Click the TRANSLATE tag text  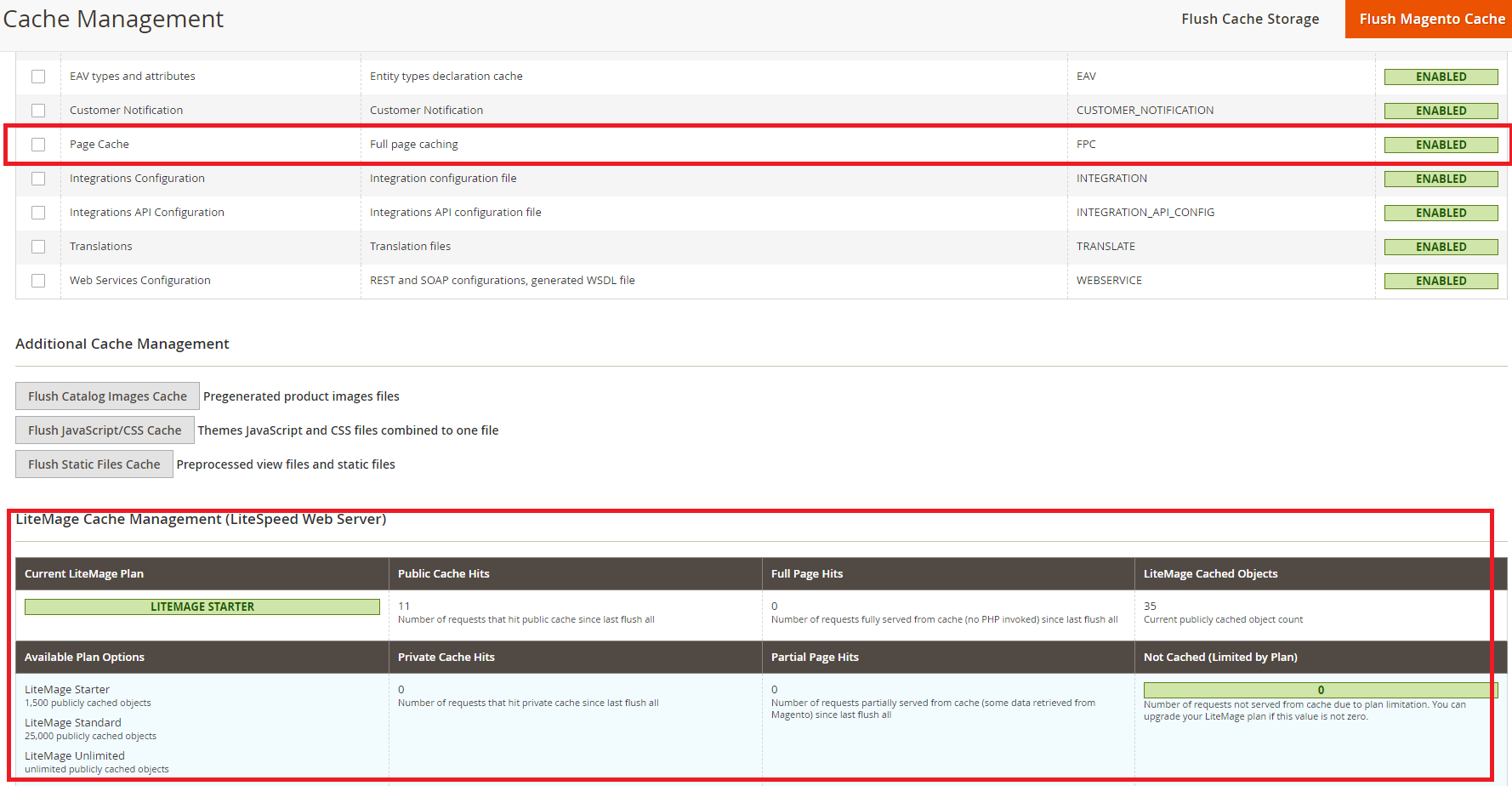tap(1106, 247)
